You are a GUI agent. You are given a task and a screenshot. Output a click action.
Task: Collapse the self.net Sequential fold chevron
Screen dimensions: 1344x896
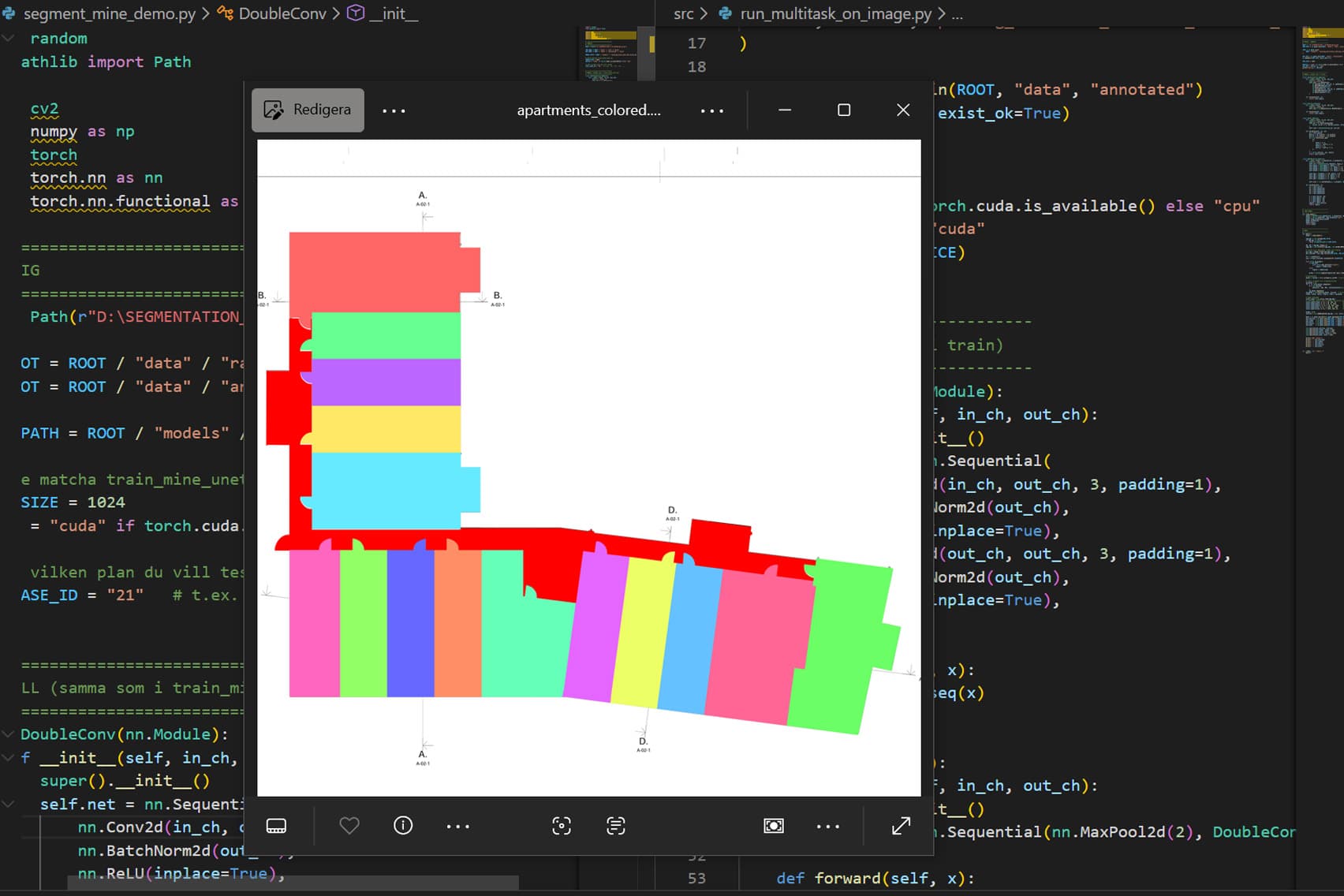coord(8,805)
